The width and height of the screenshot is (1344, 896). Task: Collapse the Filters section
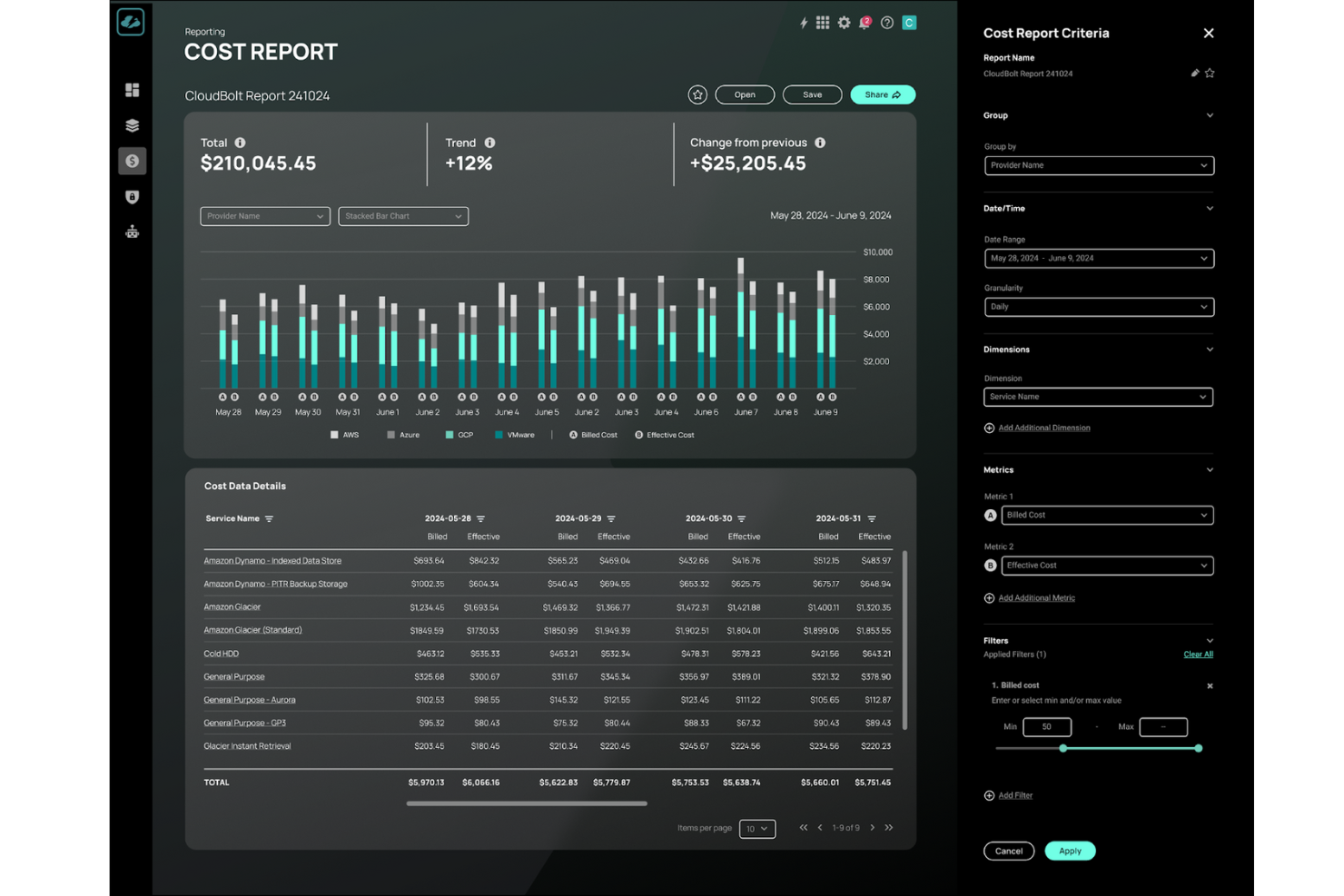coord(1210,641)
